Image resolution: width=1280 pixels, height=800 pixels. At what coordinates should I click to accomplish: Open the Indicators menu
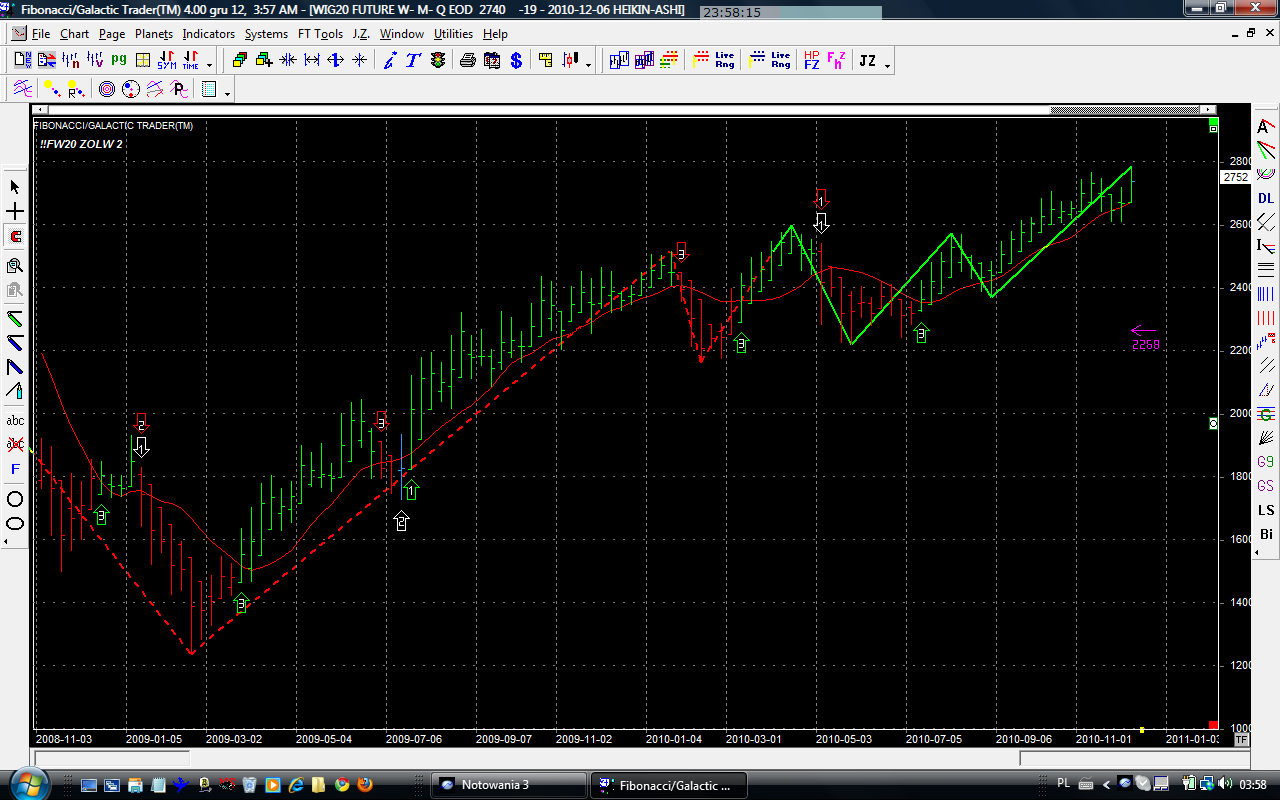(208, 34)
